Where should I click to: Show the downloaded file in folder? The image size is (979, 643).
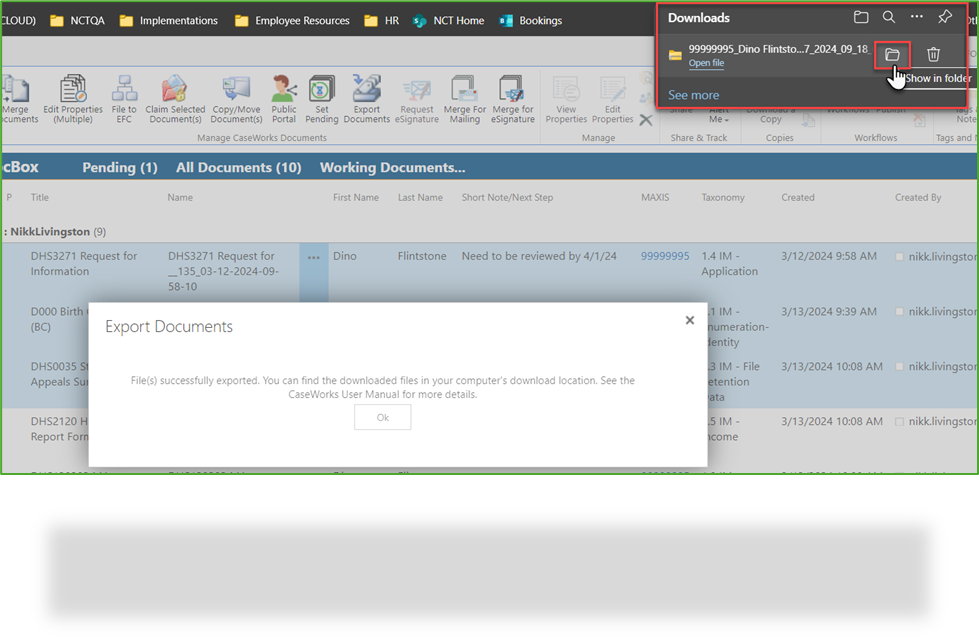pyautogui.click(x=893, y=55)
